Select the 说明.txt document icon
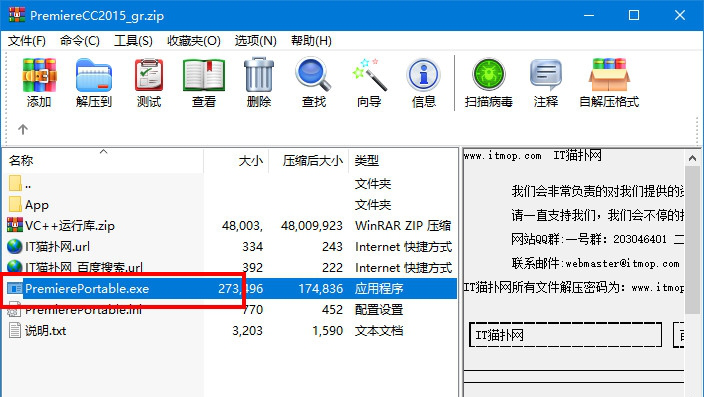 [15, 330]
